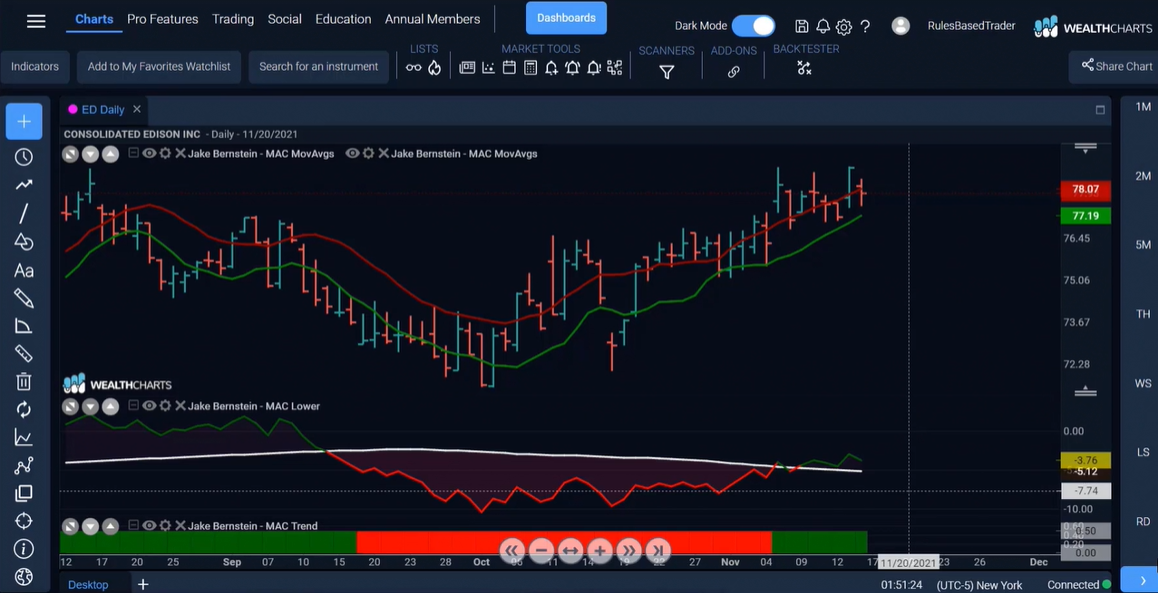The width and height of the screenshot is (1158, 593).
Task: Move the main price pane down
Action: (90, 154)
